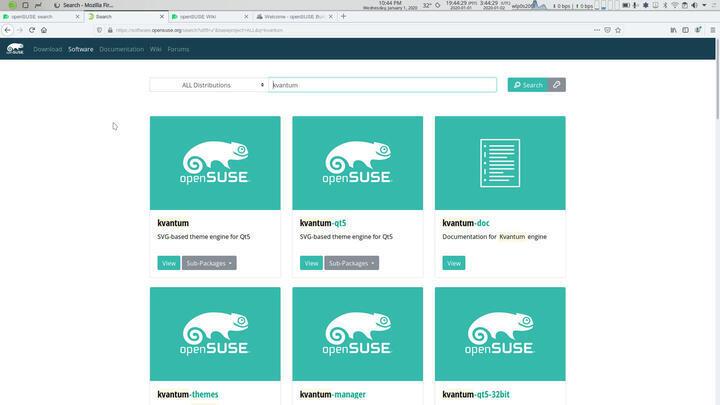Open page actions three-dot menu
This screenshot has width=720, height=405.
pyautogui.click(x=596, y=30)
